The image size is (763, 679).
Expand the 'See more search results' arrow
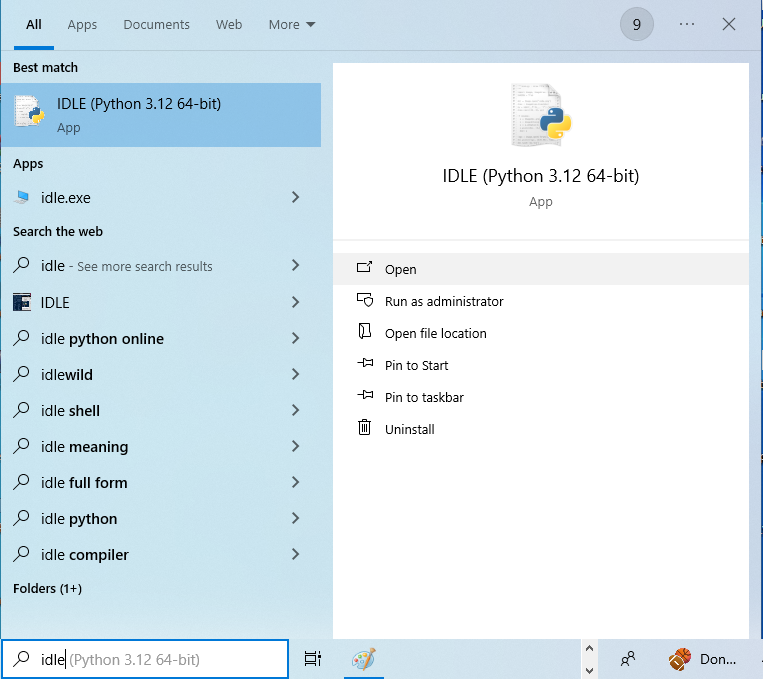click(x=295, y=265)
